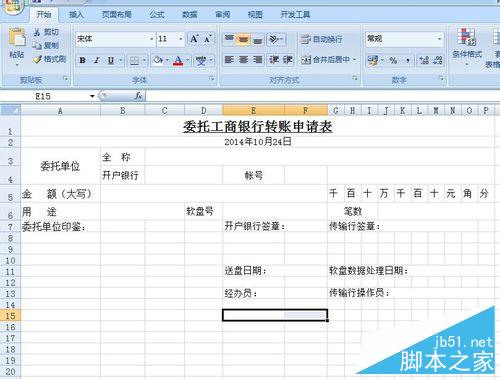Click the Copy icon
This screenshot has width=500, height=379.
(x=37, y=45)
